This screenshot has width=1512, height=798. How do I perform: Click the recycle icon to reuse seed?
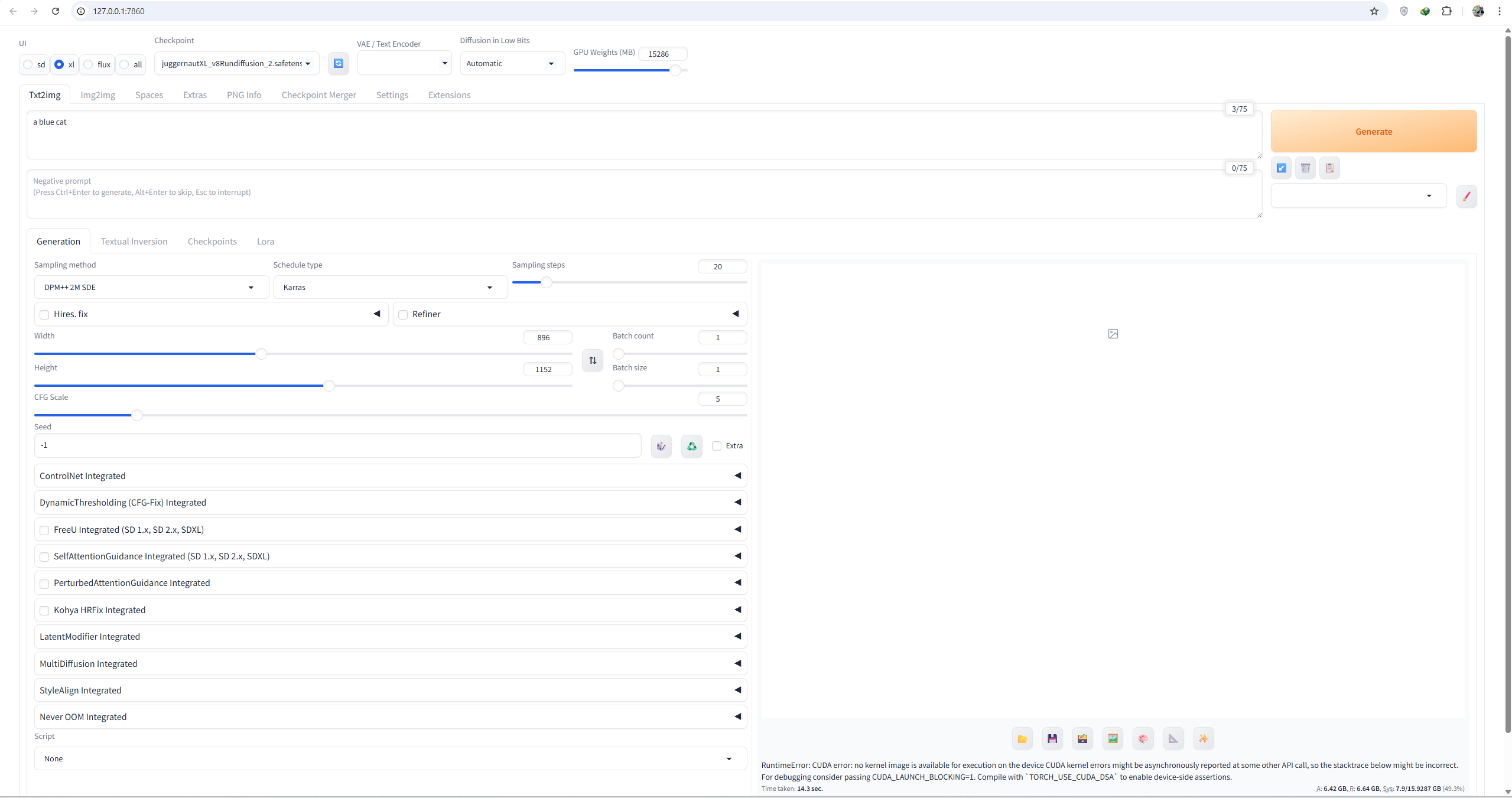pos(691,446)
